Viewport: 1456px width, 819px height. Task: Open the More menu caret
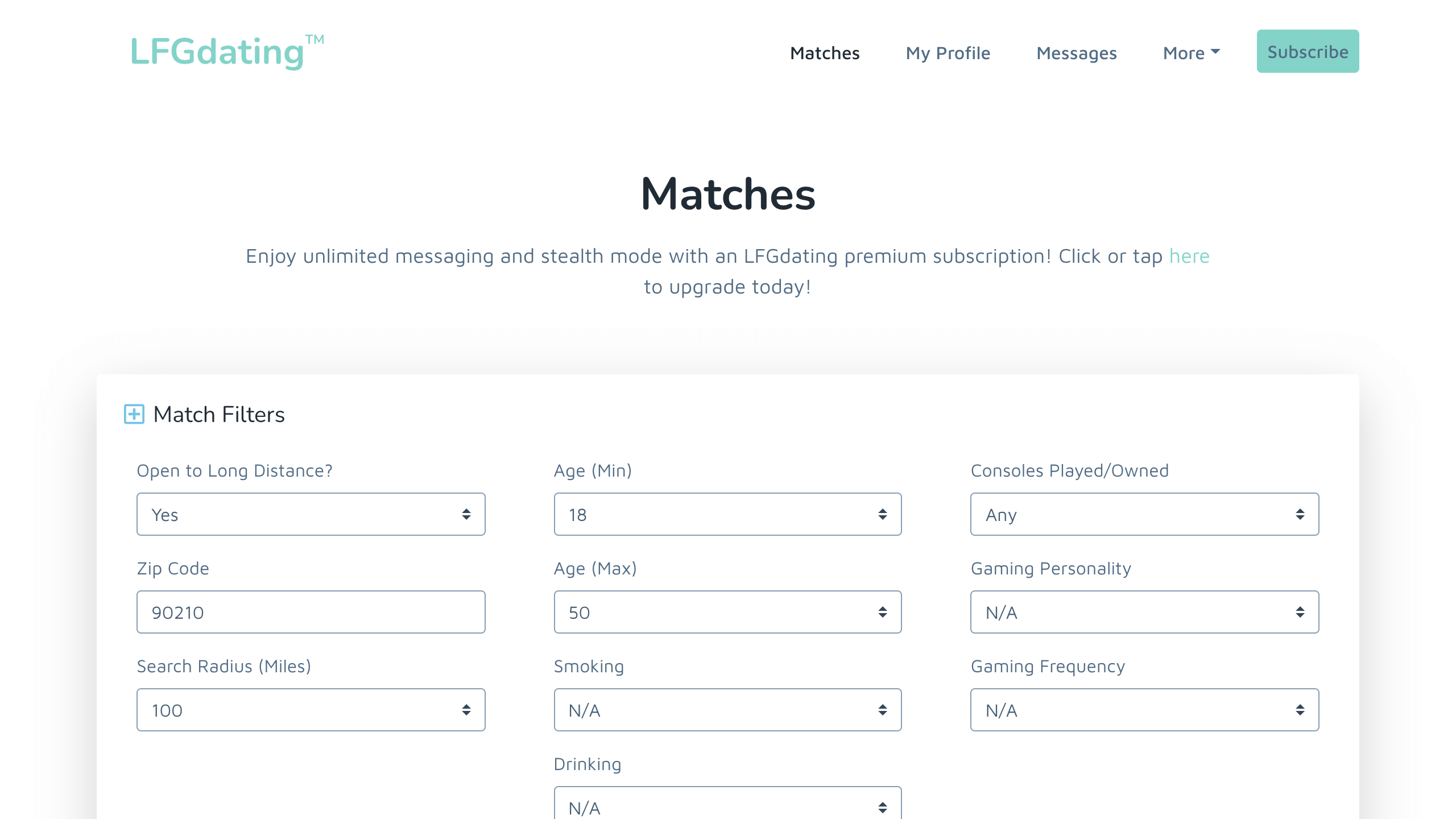[1215, 51]
